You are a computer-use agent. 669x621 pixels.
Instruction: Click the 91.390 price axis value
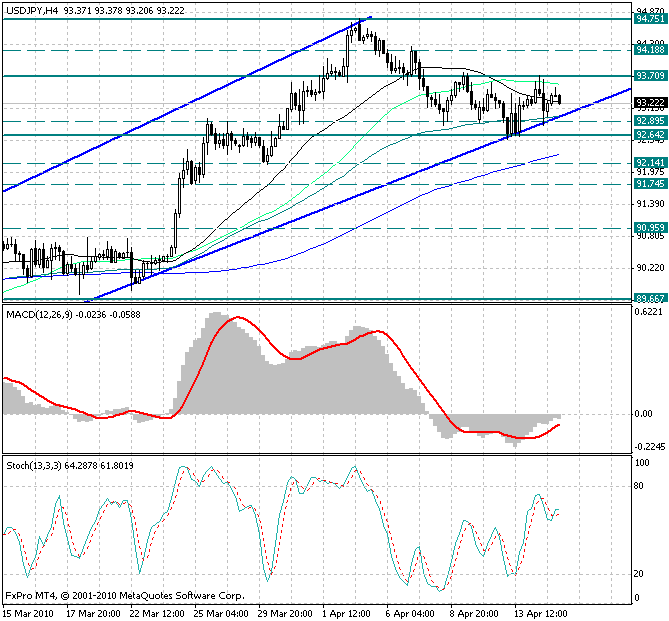pos(650,204)
